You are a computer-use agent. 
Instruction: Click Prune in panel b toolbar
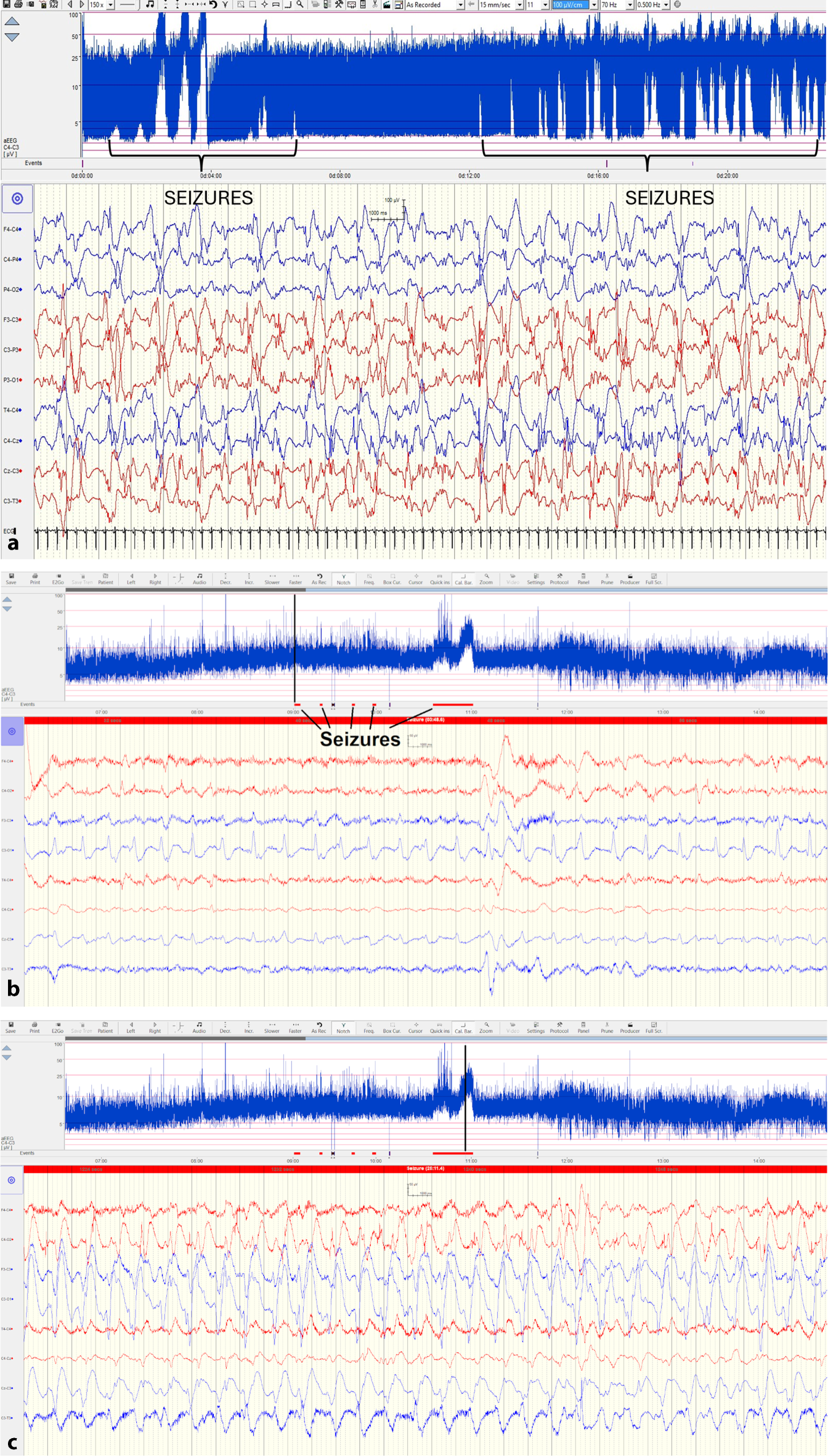click(x=607, y=579)
